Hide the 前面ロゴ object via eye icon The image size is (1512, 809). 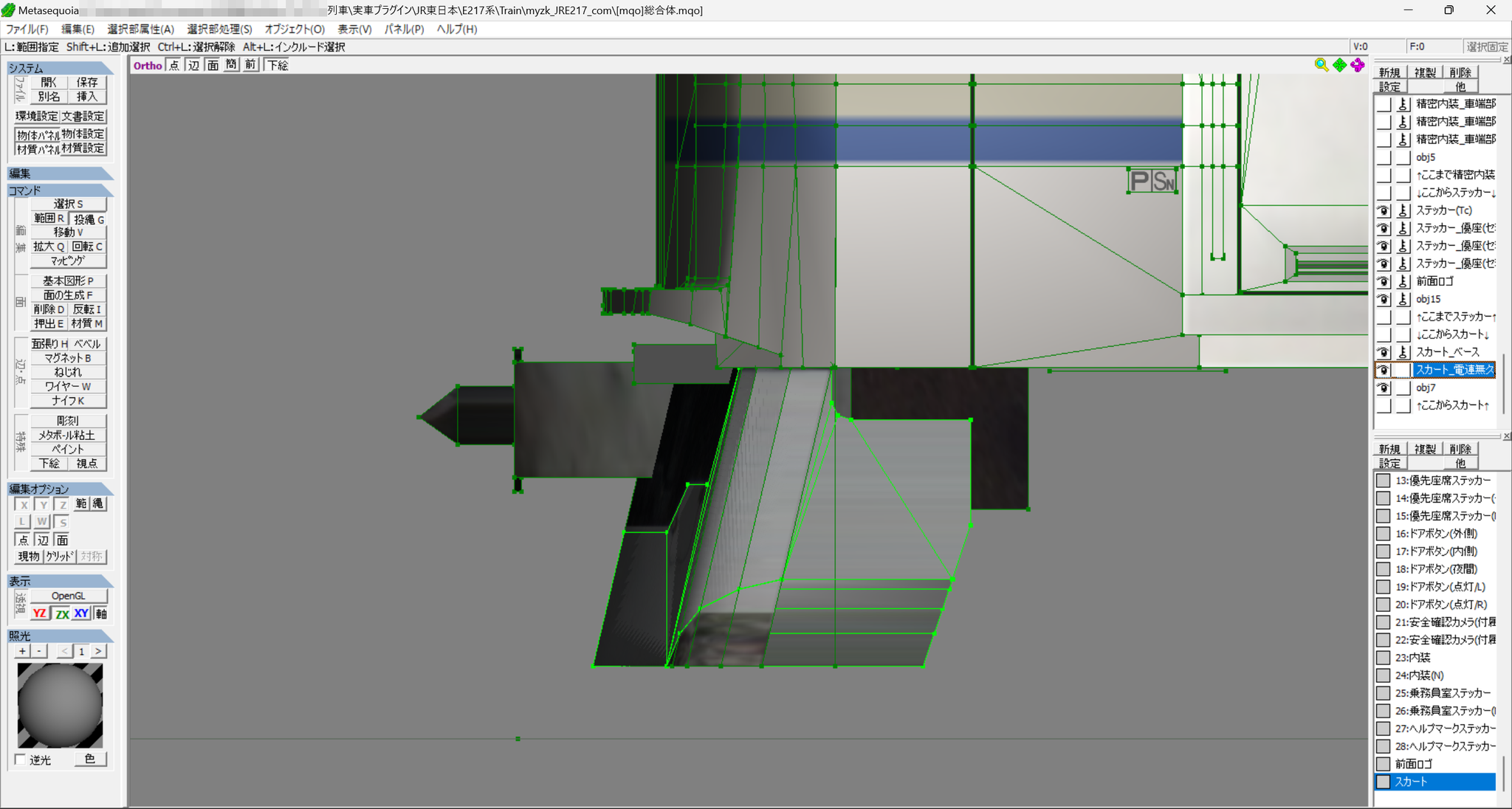pos(1384,281)
